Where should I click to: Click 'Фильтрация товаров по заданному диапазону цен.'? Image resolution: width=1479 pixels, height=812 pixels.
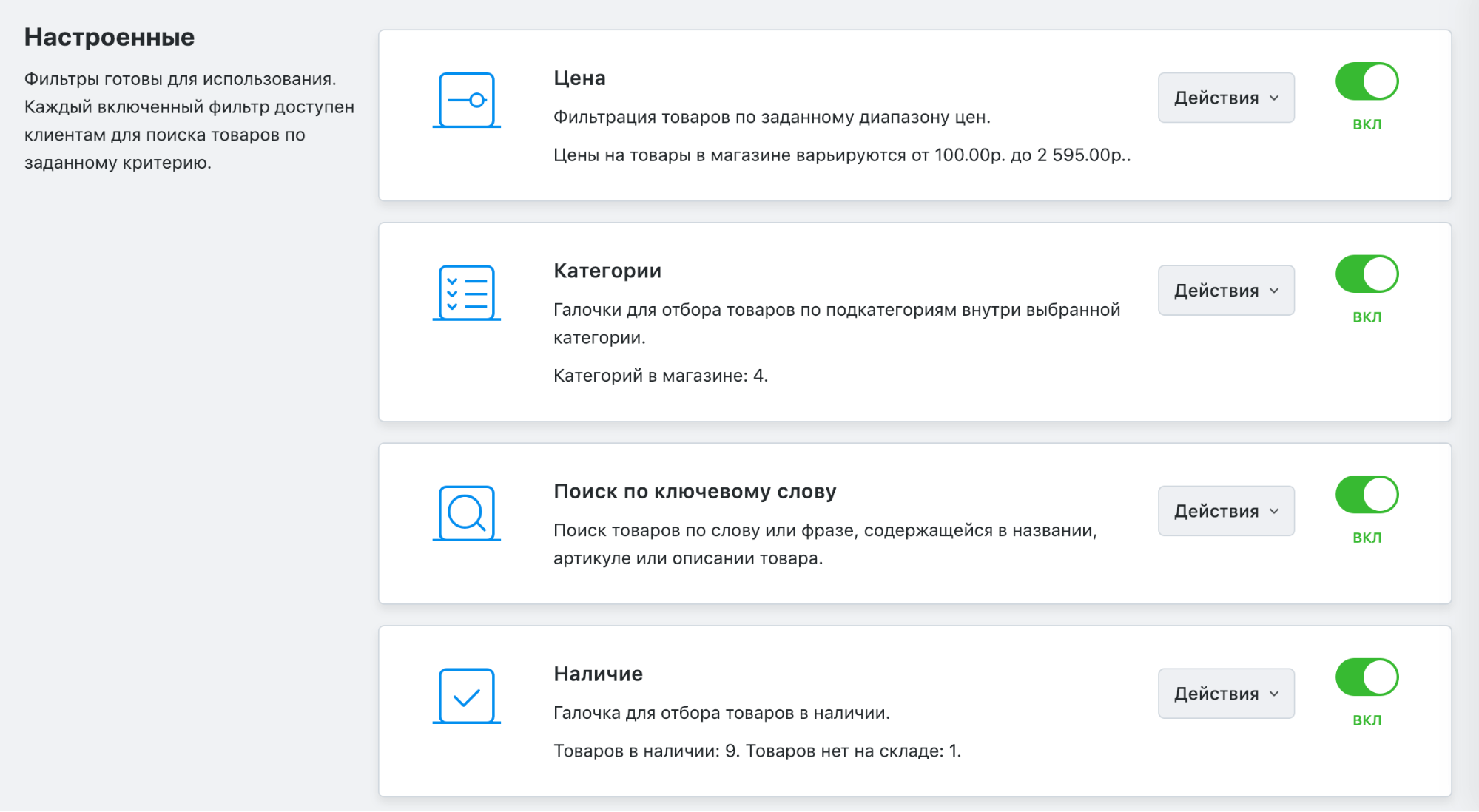pyautogui.click(x=772, y=118)
